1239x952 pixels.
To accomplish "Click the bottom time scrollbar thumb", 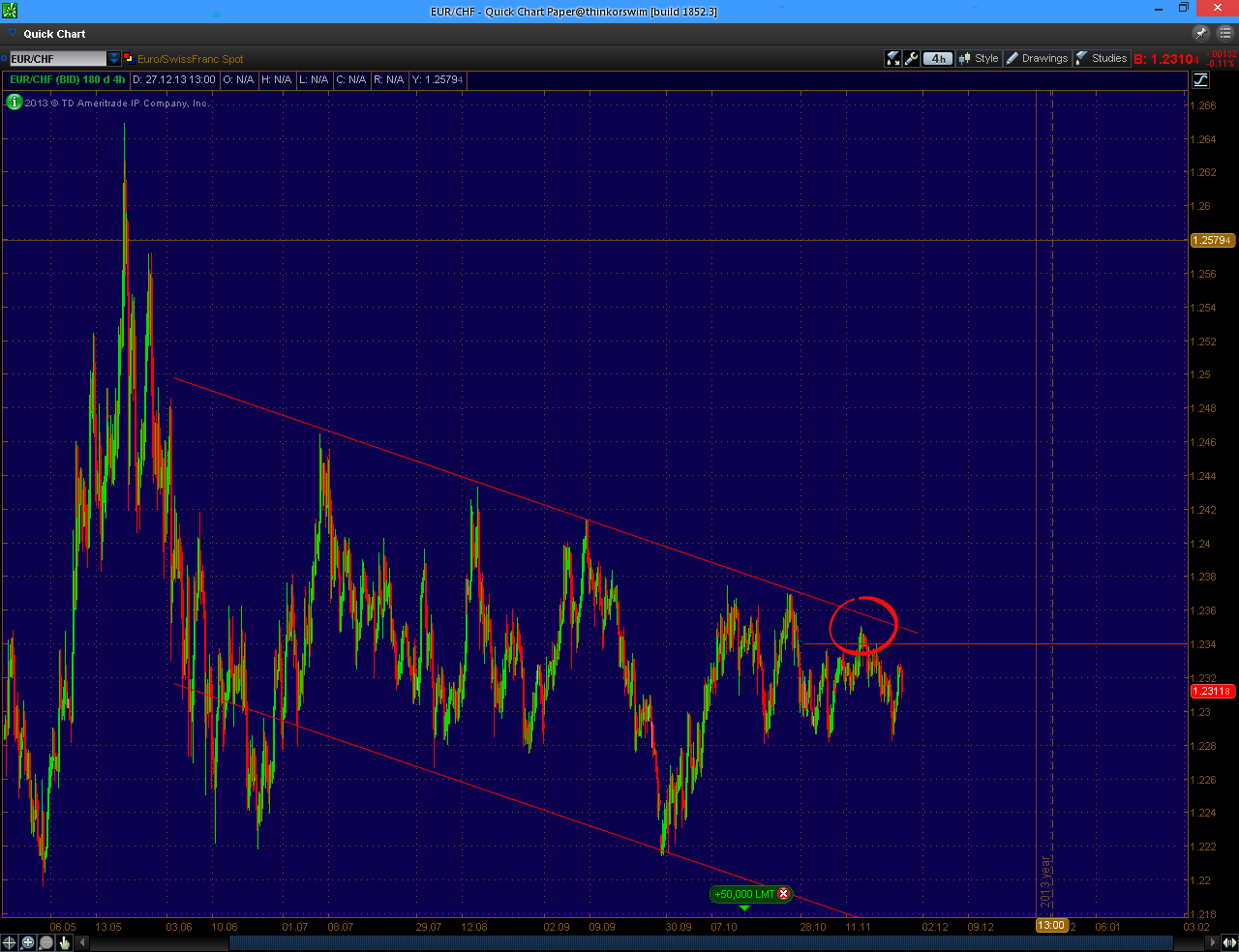I will [x=702, y=942].
